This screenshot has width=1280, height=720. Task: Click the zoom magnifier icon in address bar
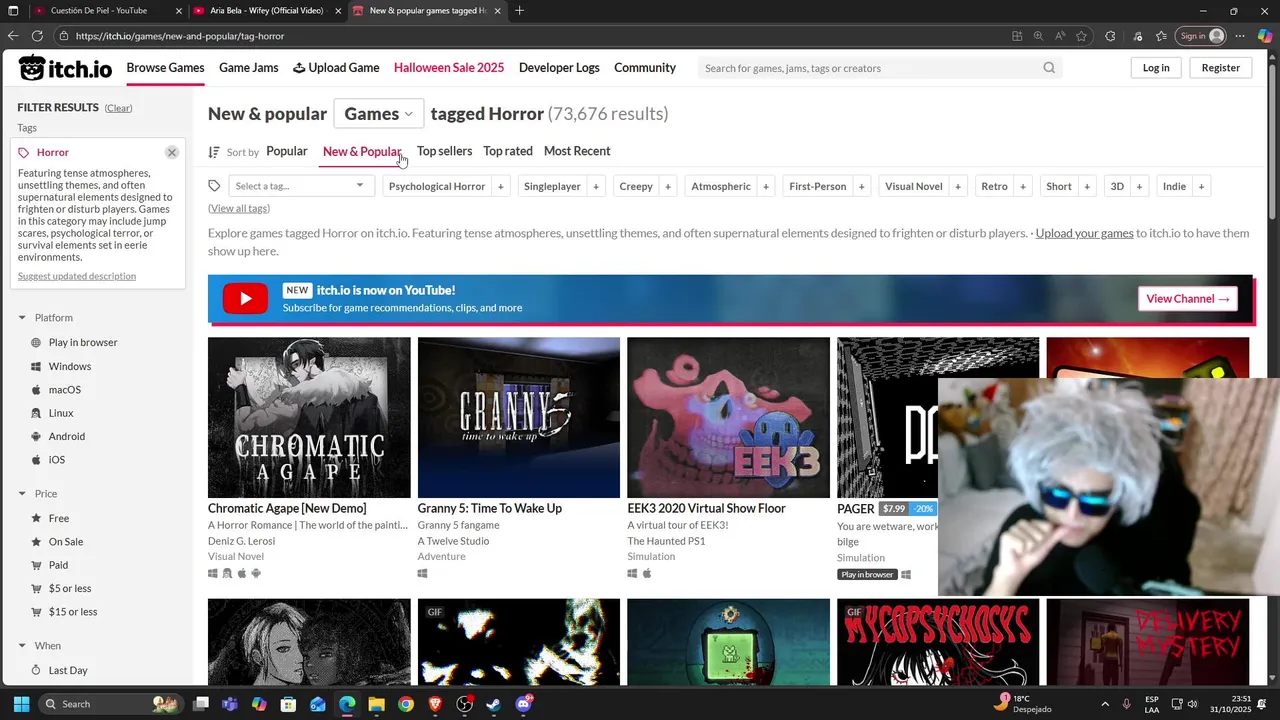(x=1038, y=36)
